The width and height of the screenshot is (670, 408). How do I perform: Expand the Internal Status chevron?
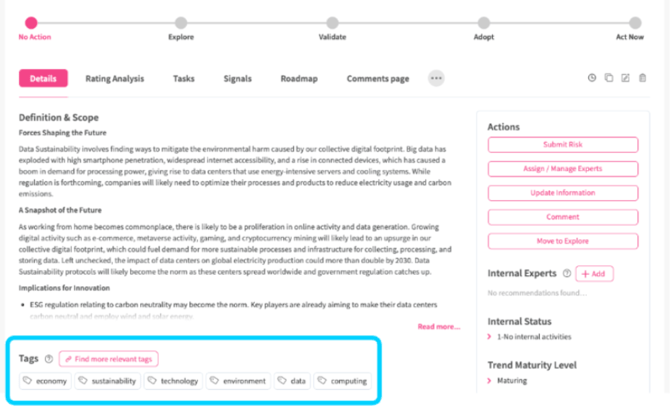(489, 337)
